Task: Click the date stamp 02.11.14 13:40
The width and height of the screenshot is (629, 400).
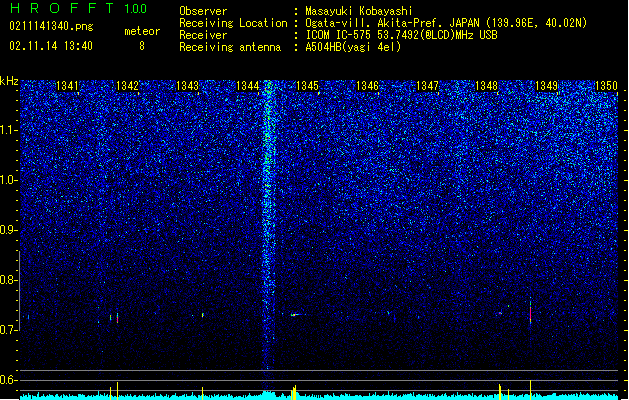Action: pos(51,46)
